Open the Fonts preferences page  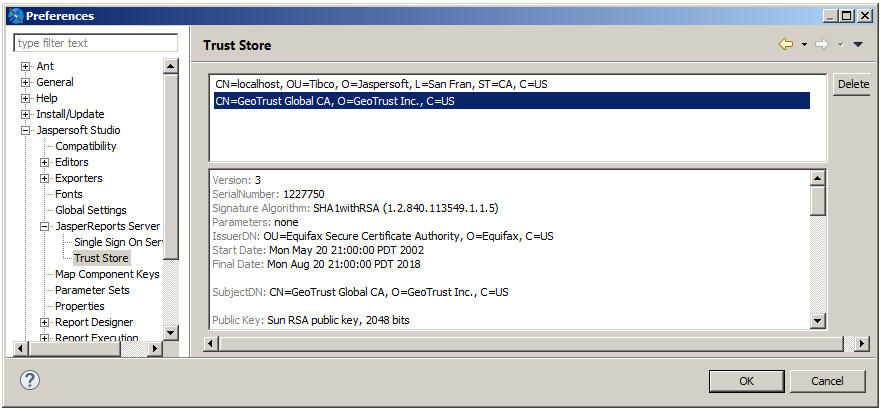coord(69,195)
